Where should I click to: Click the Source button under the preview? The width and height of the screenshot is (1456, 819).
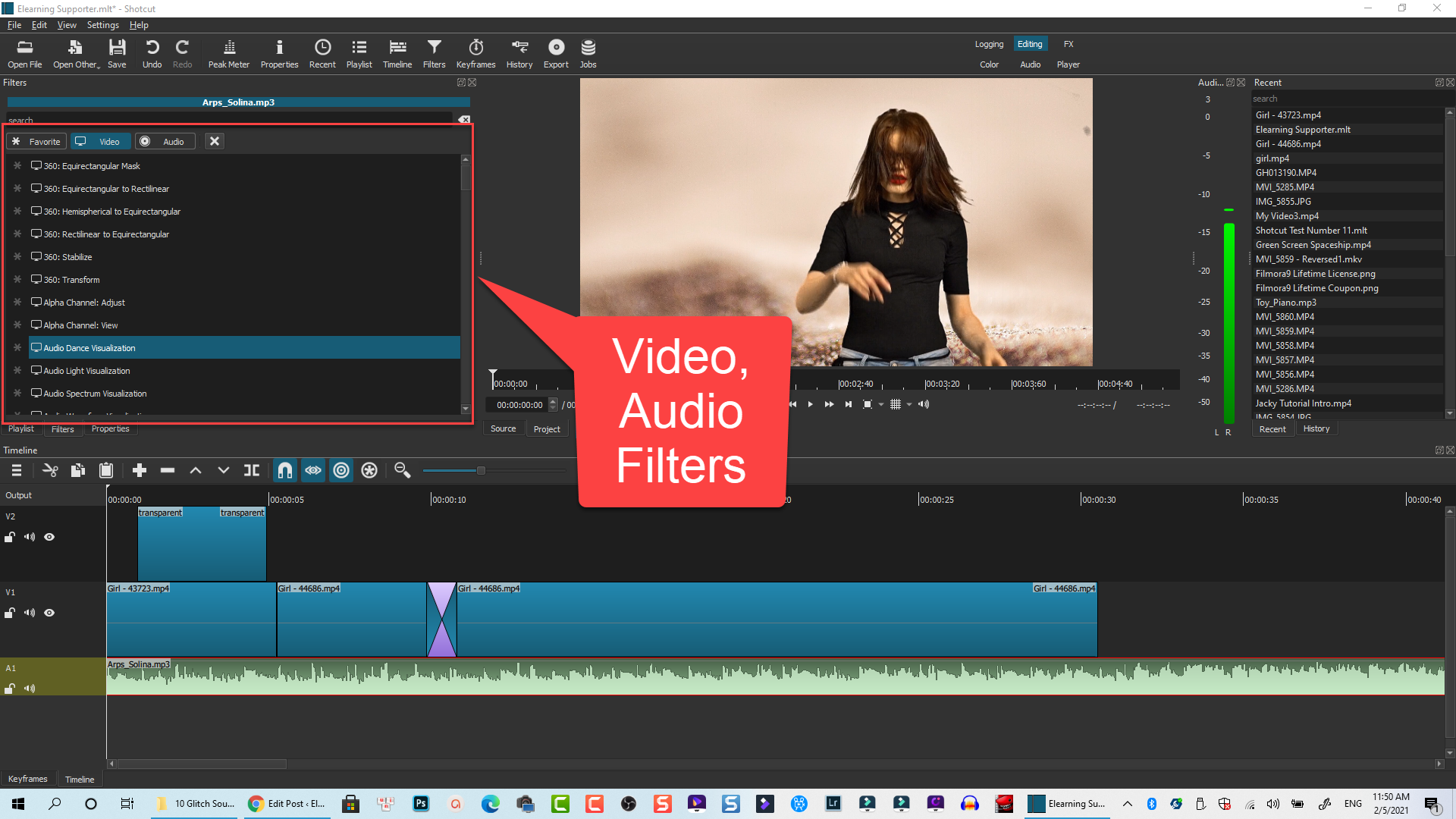pyautogui.click(x=503, y=428)
